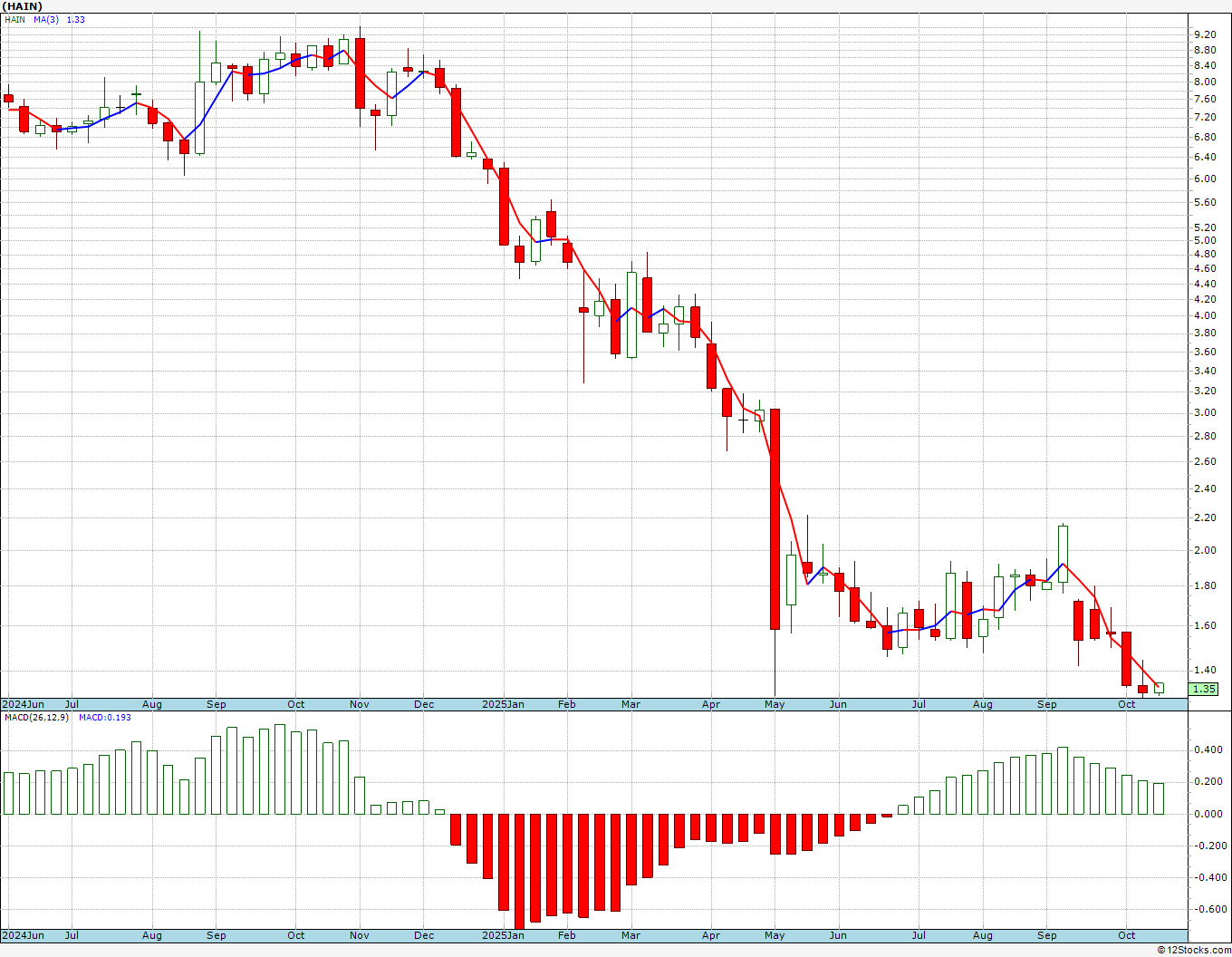Click the 1.80 price axis label

1205,585
